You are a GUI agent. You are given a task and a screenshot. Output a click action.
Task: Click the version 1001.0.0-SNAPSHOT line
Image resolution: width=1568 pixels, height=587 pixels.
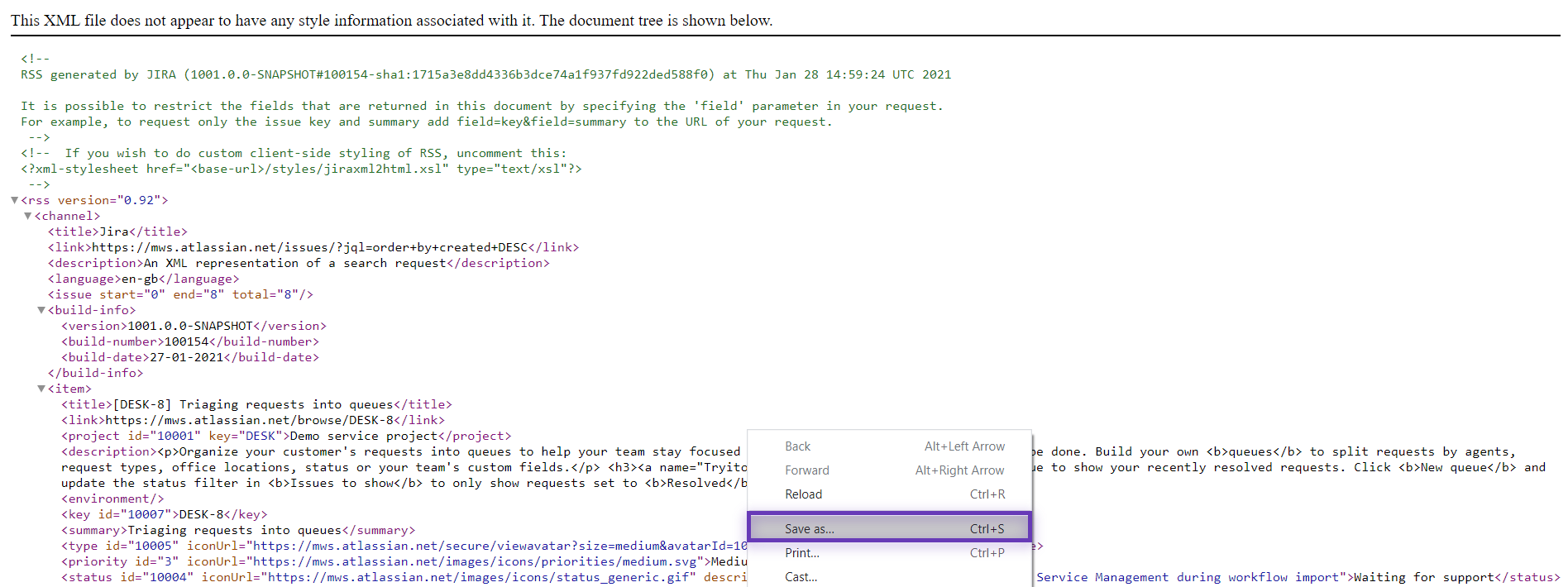pos(194,326)
